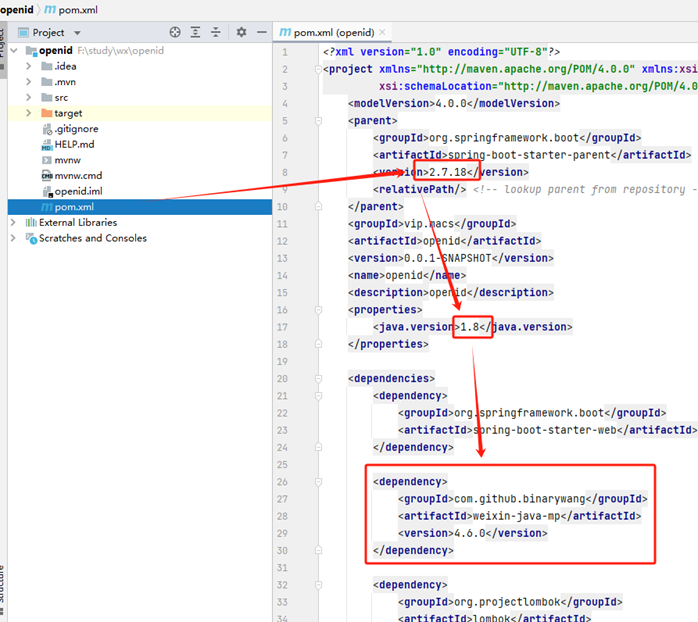The width and height of the screenshot is (698, 622).
Task: Select the pom.xml (openid) editor tab
Action: (x=333, y=32)
